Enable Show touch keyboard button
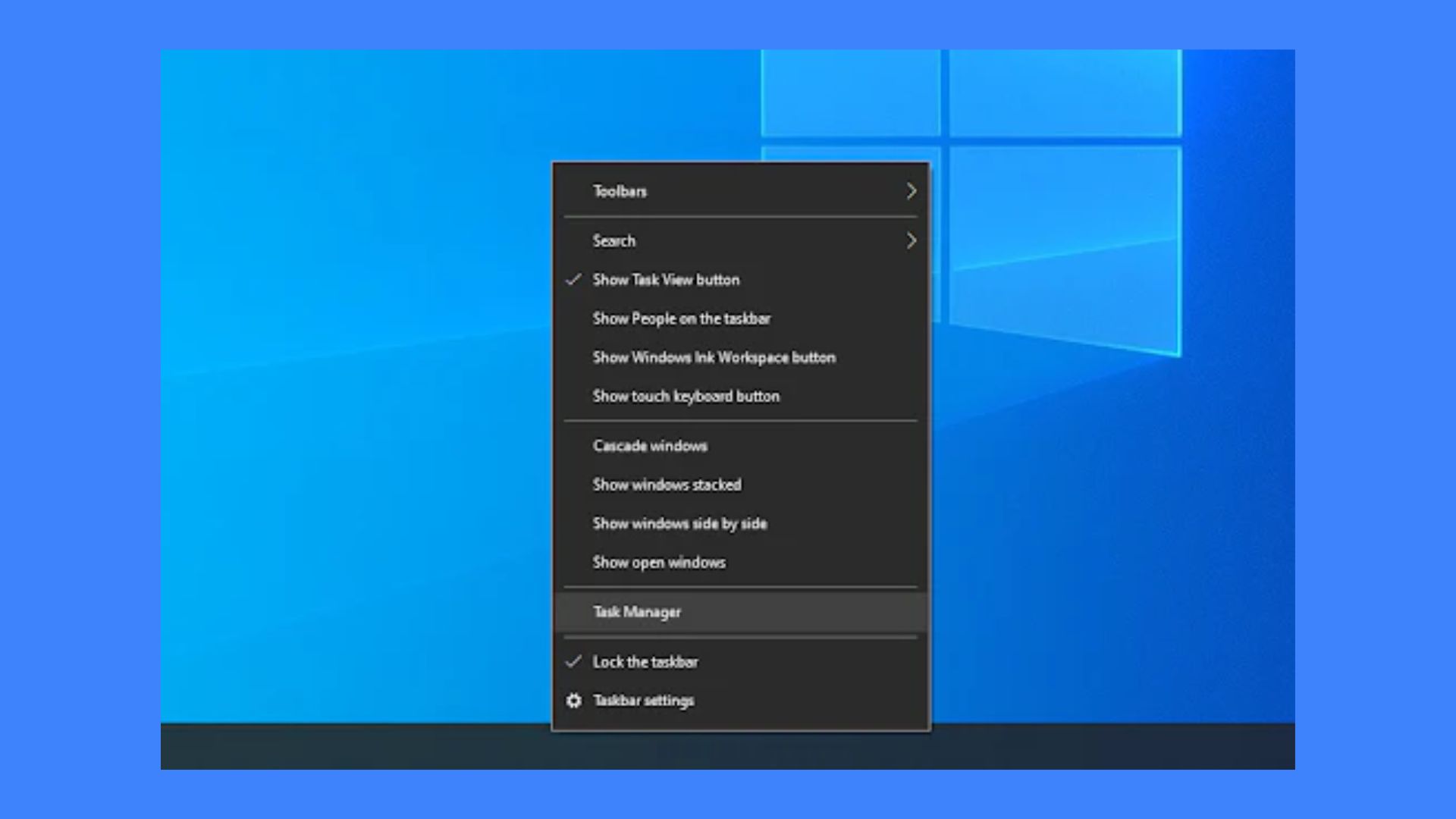The width and height of the screenshot is (1456, 819). tap(741, 396)
